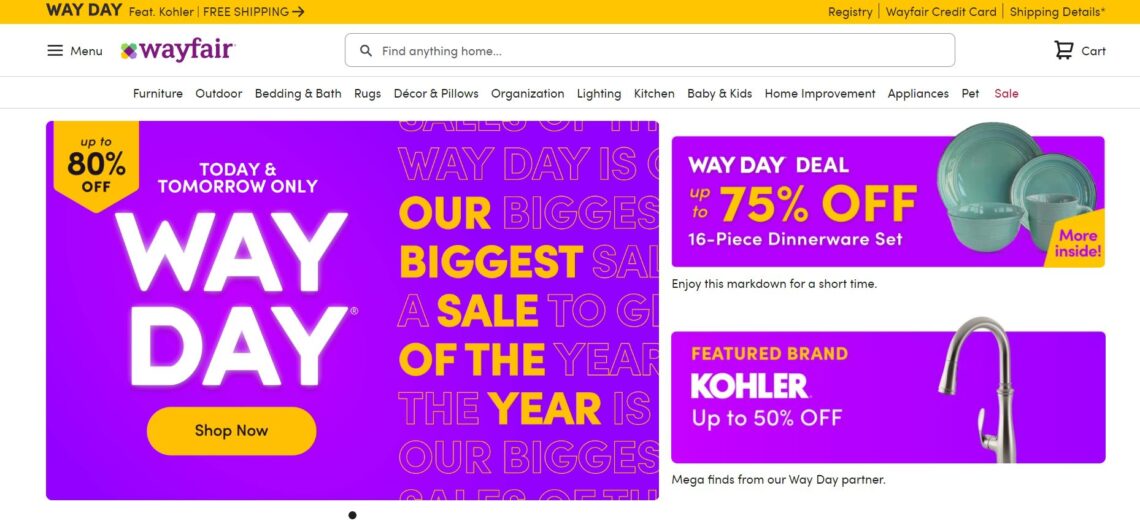1140x526 pixels.
Task: Open the shopping Cart icon
Action: click(x=1063, y=51)
